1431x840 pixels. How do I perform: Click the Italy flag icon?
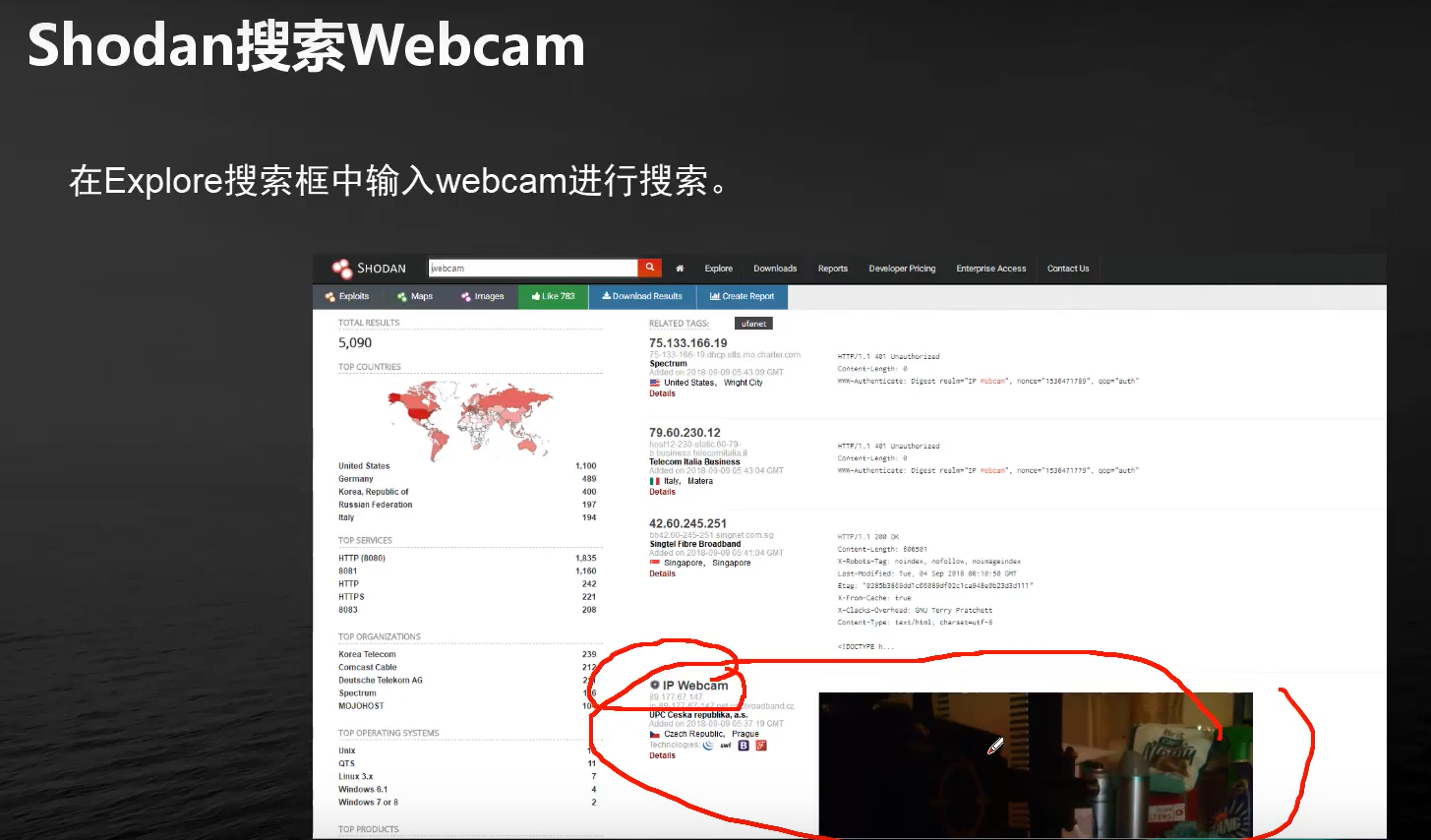click(x=655, y=481)
